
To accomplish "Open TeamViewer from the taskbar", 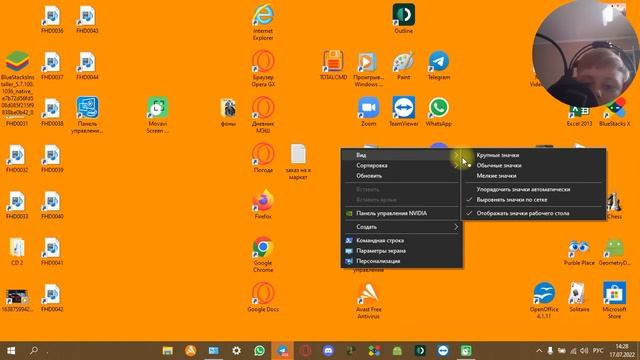I will pyautogui.click(x=443, y=351).
